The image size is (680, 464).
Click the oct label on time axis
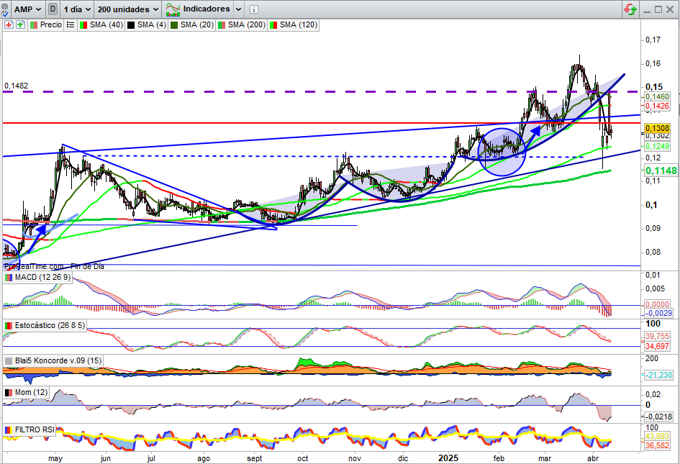click(x=302, y=458)
